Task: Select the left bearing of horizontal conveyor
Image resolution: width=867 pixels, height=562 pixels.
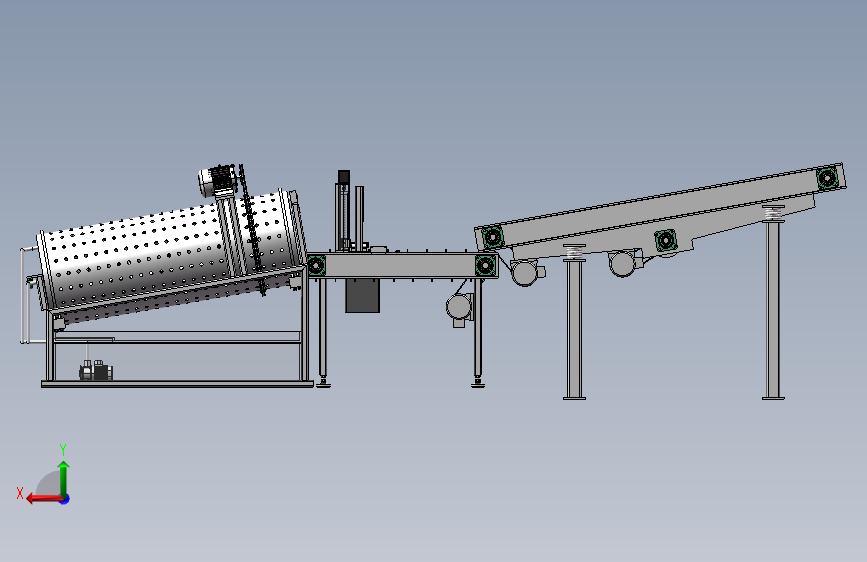Action: point(316,266)
